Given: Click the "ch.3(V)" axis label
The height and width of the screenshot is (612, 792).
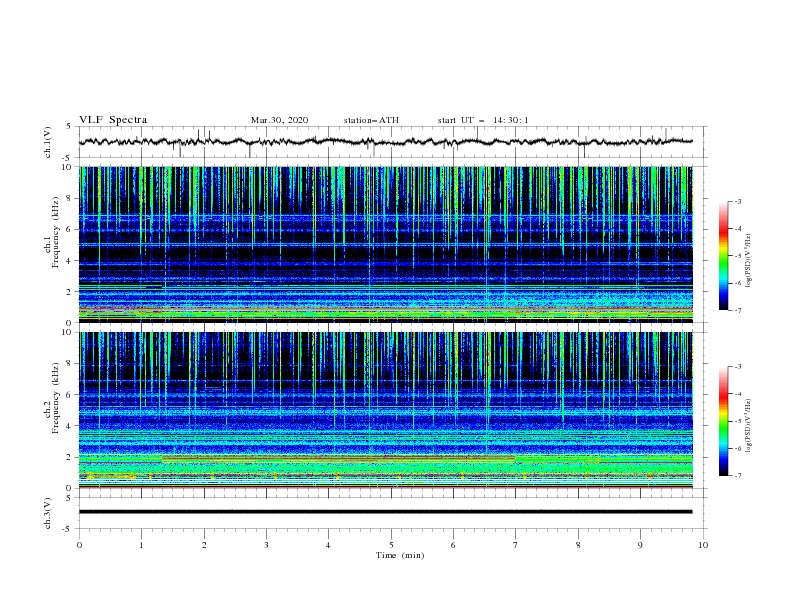Looking at the screenshot, I should click(x=48, y=513).
